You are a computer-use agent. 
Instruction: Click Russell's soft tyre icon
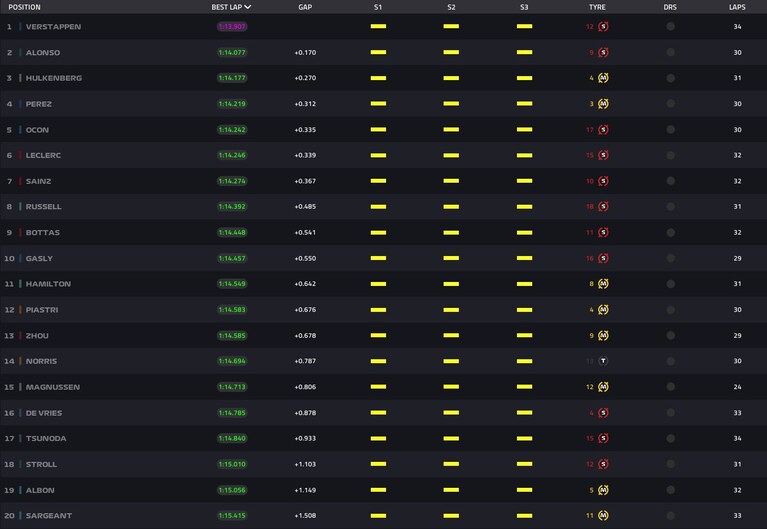click(x=603, y=207)
